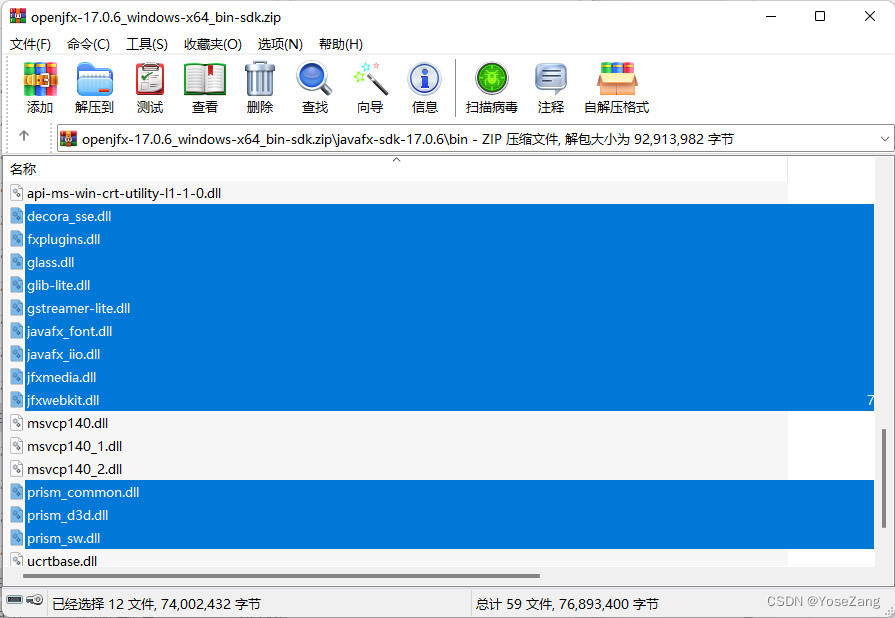The image size is (895, 618).
Task: Select the glass.dll file entry
Action: tap(50, 262)
